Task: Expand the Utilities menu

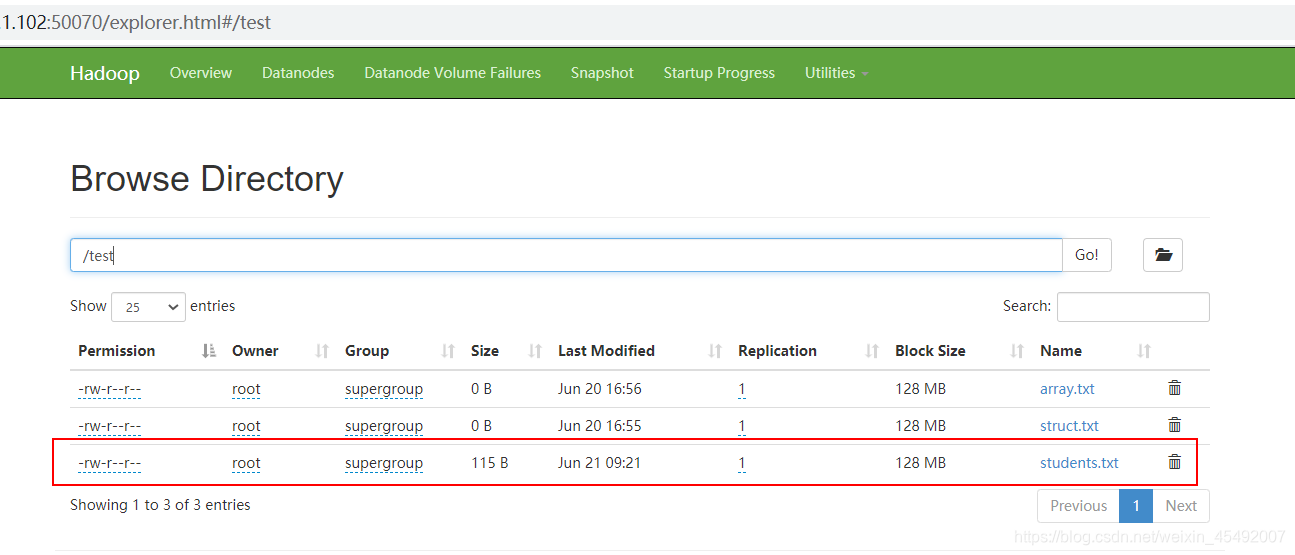Action: pos(836,73)
